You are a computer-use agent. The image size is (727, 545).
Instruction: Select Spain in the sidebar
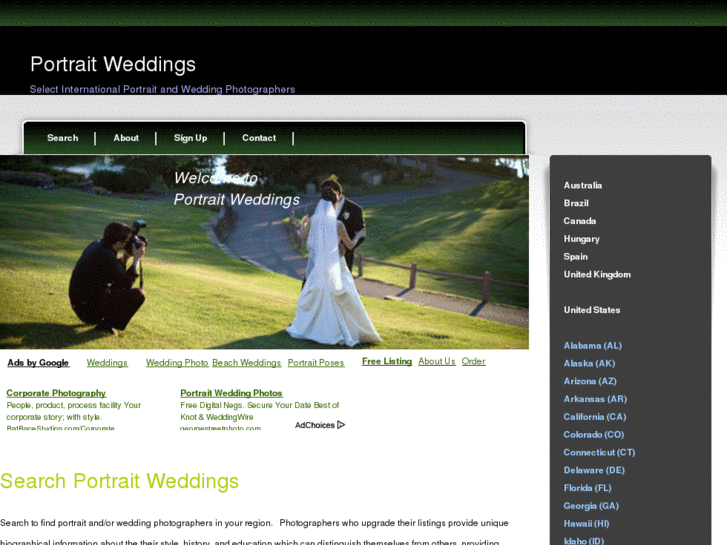pyautogui.click(x=575, y=256)
